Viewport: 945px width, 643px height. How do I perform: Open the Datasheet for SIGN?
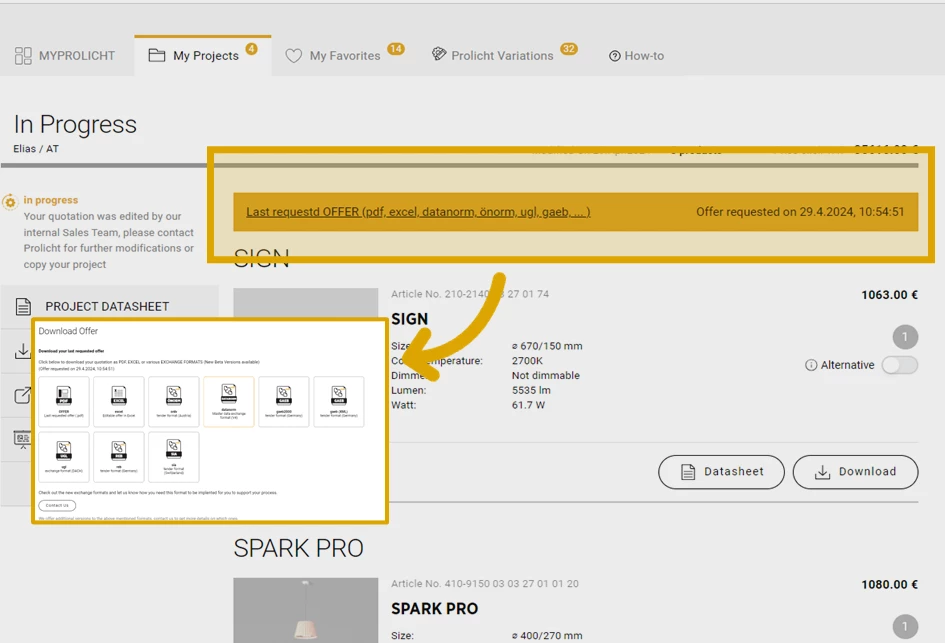tap(721, 472)
